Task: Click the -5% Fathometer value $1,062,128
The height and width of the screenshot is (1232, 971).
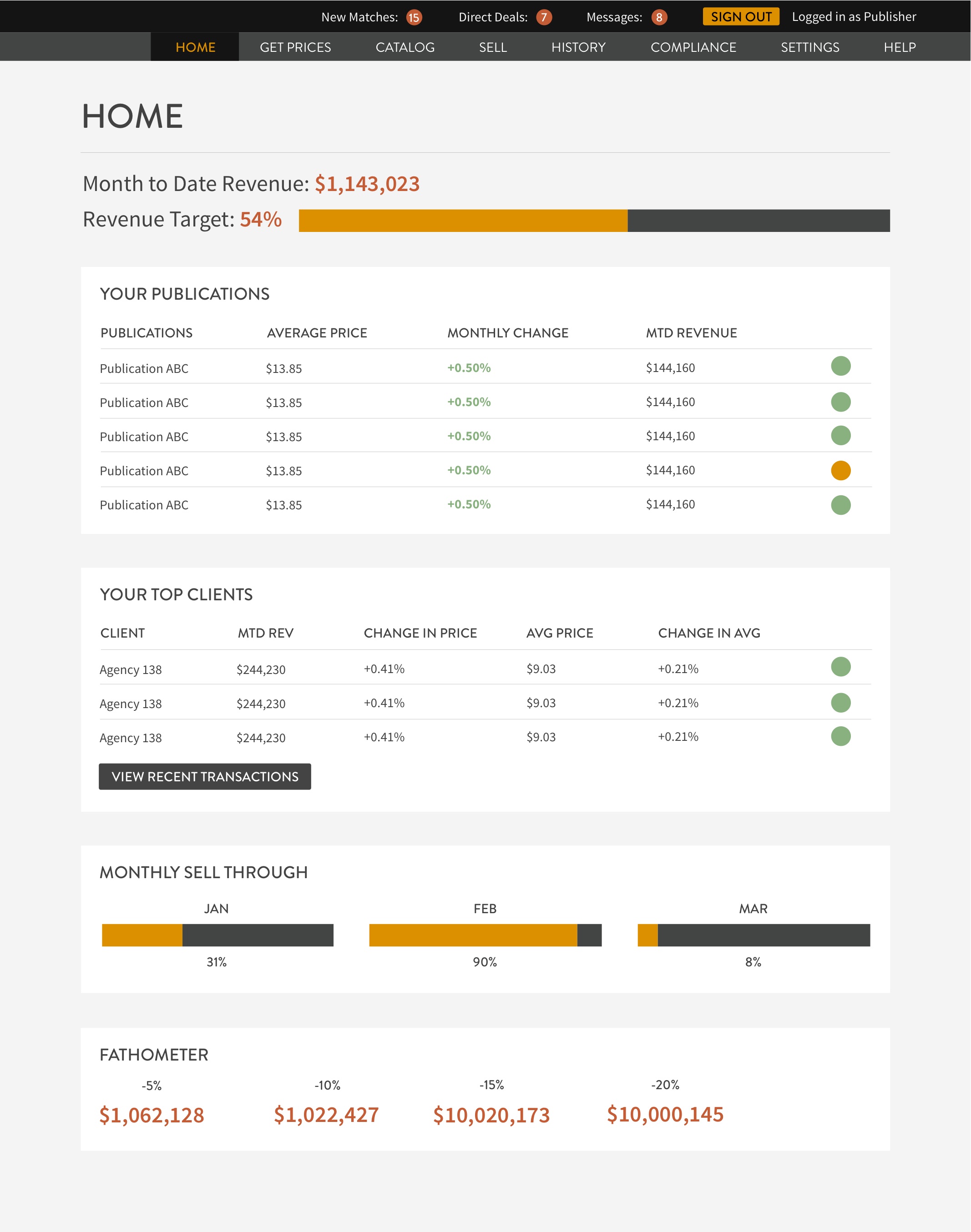Action: point(152,1115)
